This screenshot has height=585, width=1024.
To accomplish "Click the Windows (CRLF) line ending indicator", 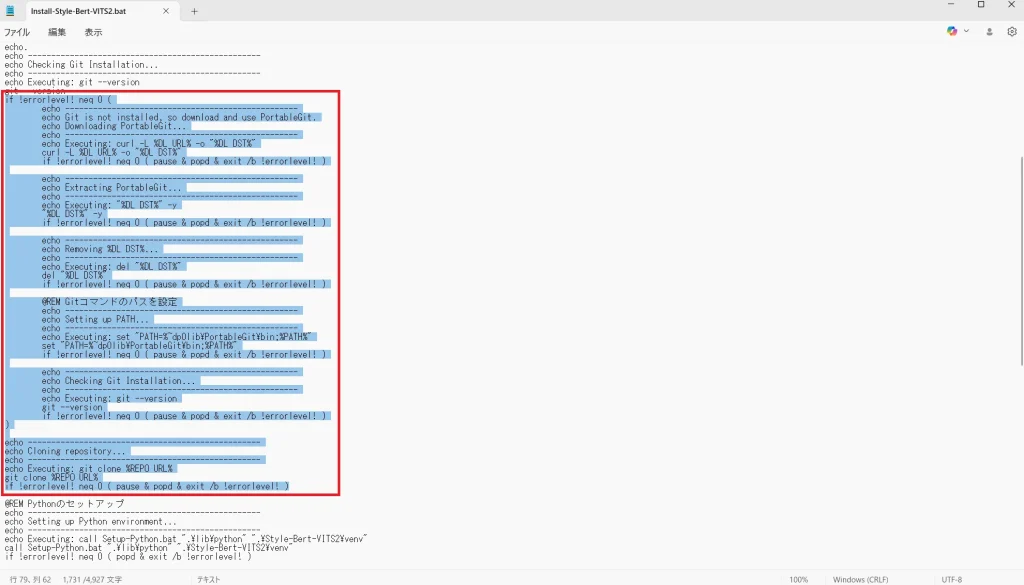I will tap(861, 579).
